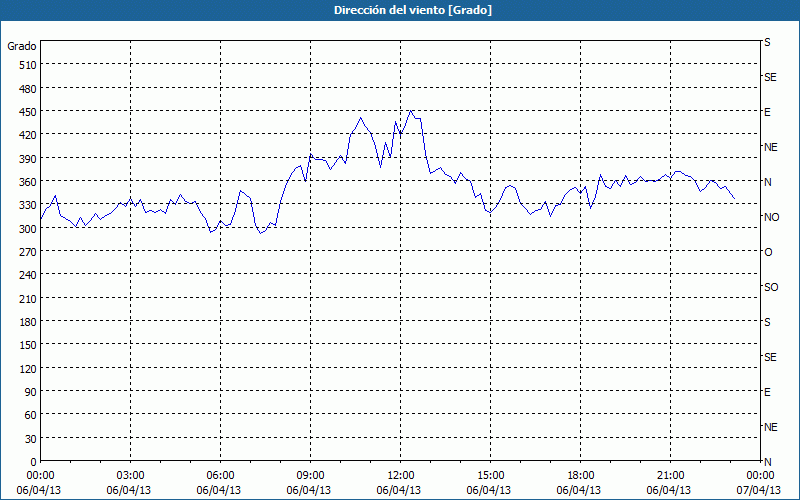
Task: Click the 21:00 time axis label
Action: click(x=670, y=476)
